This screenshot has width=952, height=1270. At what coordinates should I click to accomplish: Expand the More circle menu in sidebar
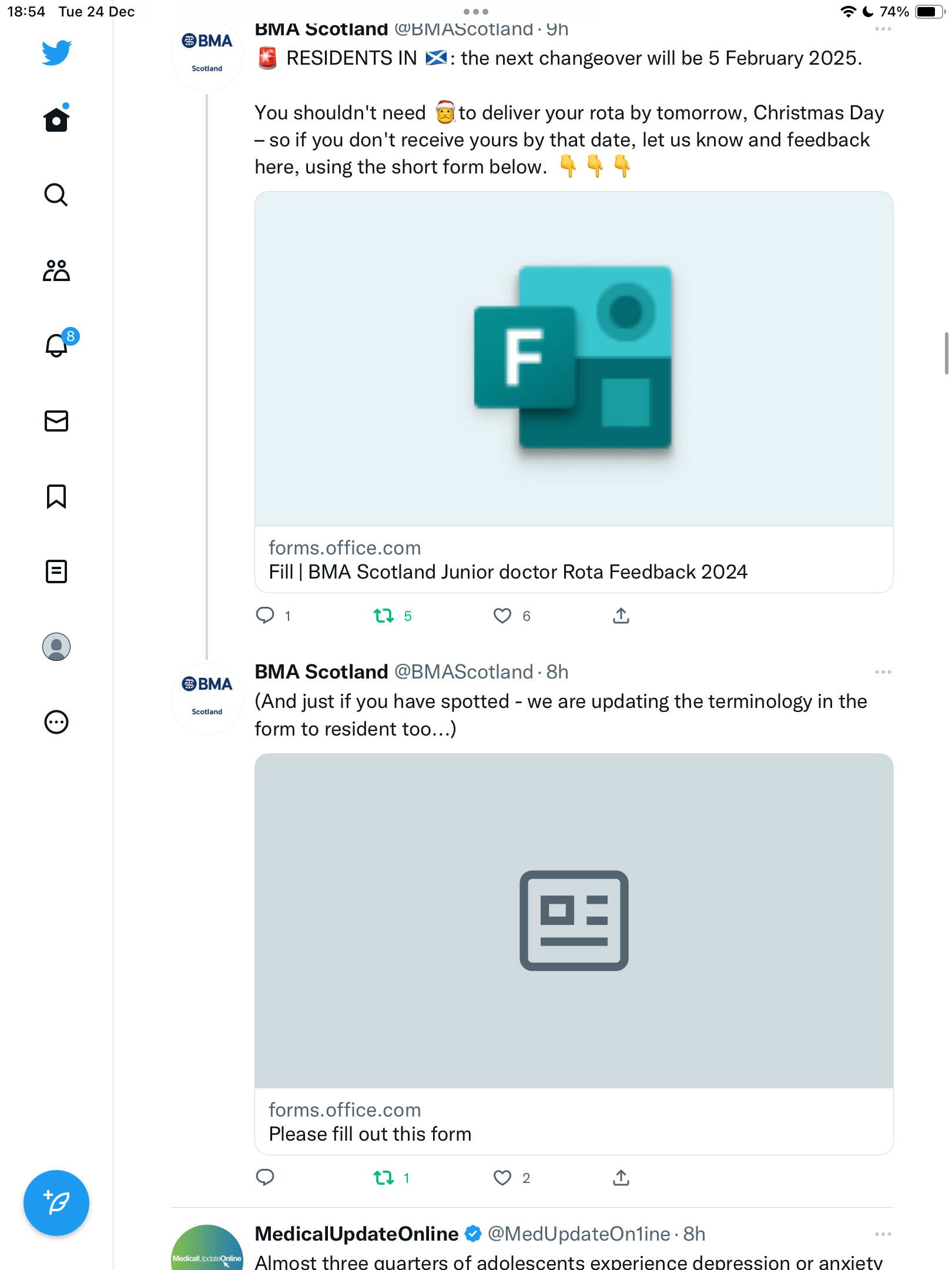pyautogui.click(x=56, y=722)
